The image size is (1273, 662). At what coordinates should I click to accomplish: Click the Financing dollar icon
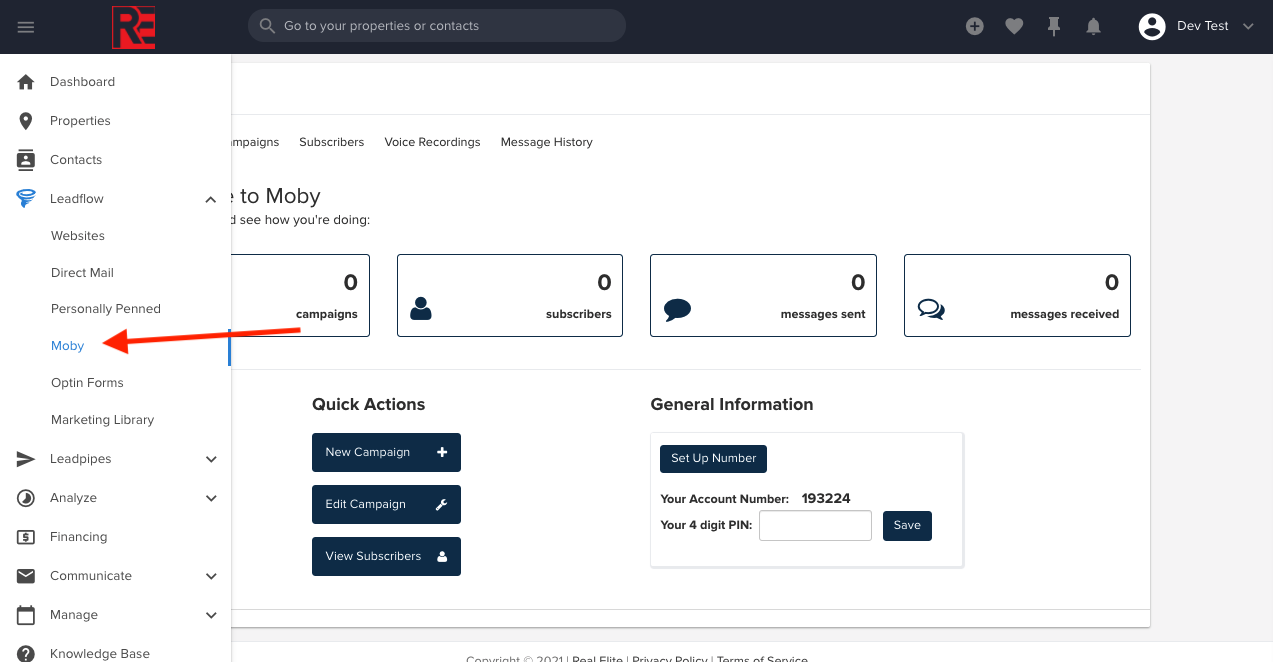coord(26,537)
